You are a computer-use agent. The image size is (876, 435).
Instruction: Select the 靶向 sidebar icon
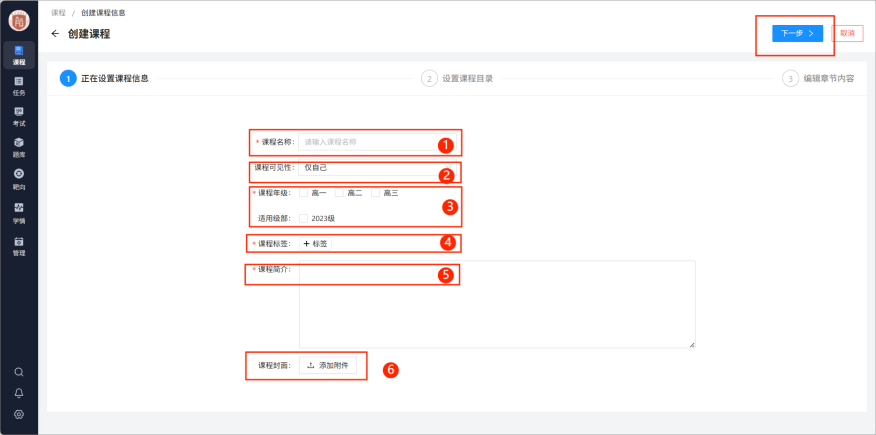pyautogui.click(x=19, y=179)
